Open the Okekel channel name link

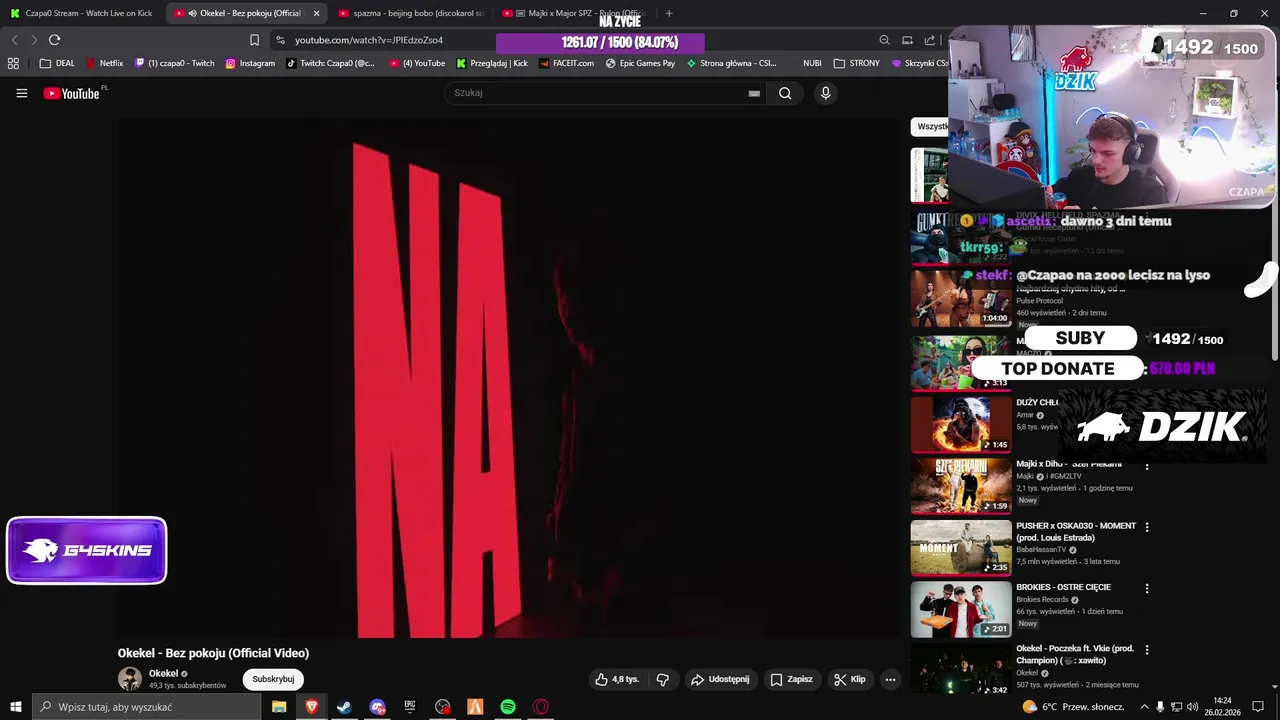coord(164,673)
